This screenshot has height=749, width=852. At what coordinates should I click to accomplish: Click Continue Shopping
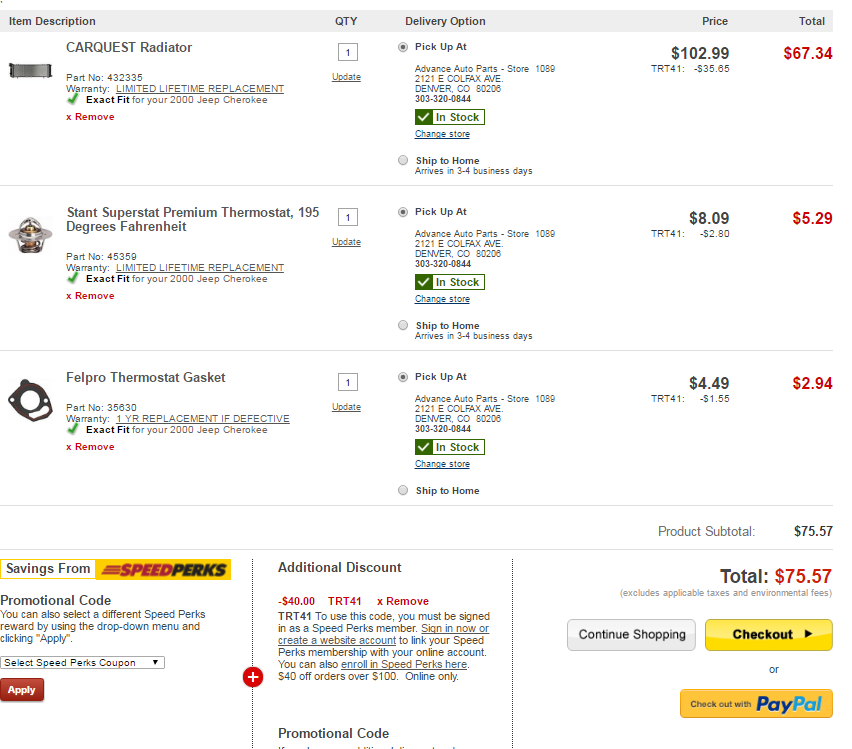632,634
